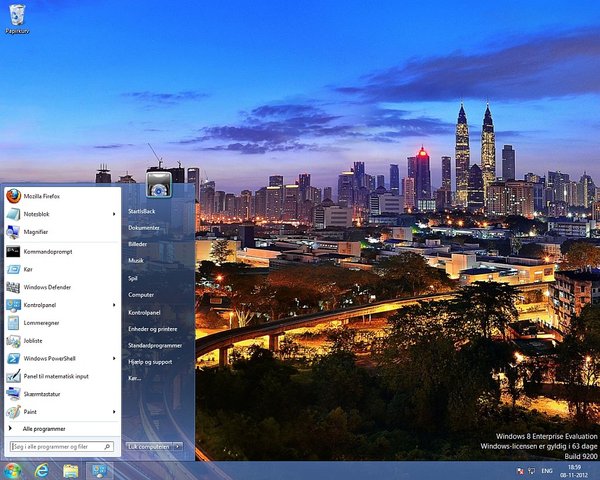Screen dimensions: 600x480
Task: Expand the Paint jump list arrow
Action: tap(115, 411)
